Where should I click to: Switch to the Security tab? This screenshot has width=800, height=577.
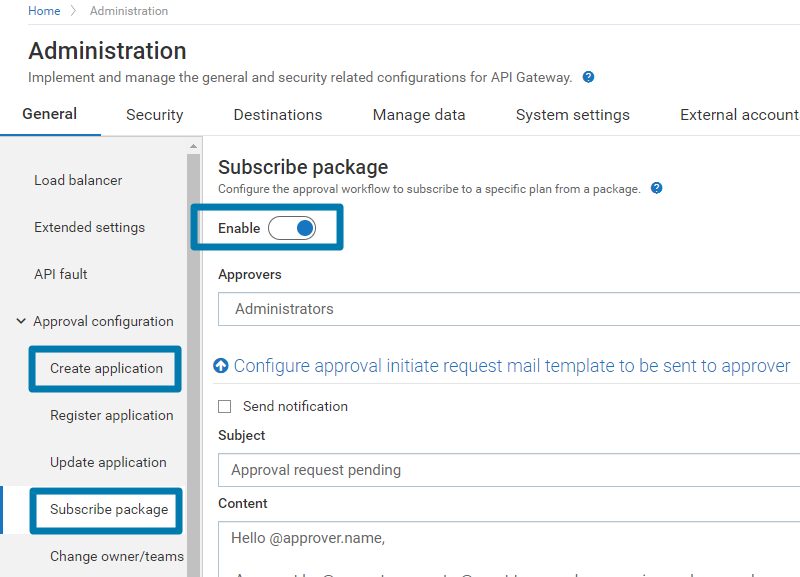coord(154,115)
